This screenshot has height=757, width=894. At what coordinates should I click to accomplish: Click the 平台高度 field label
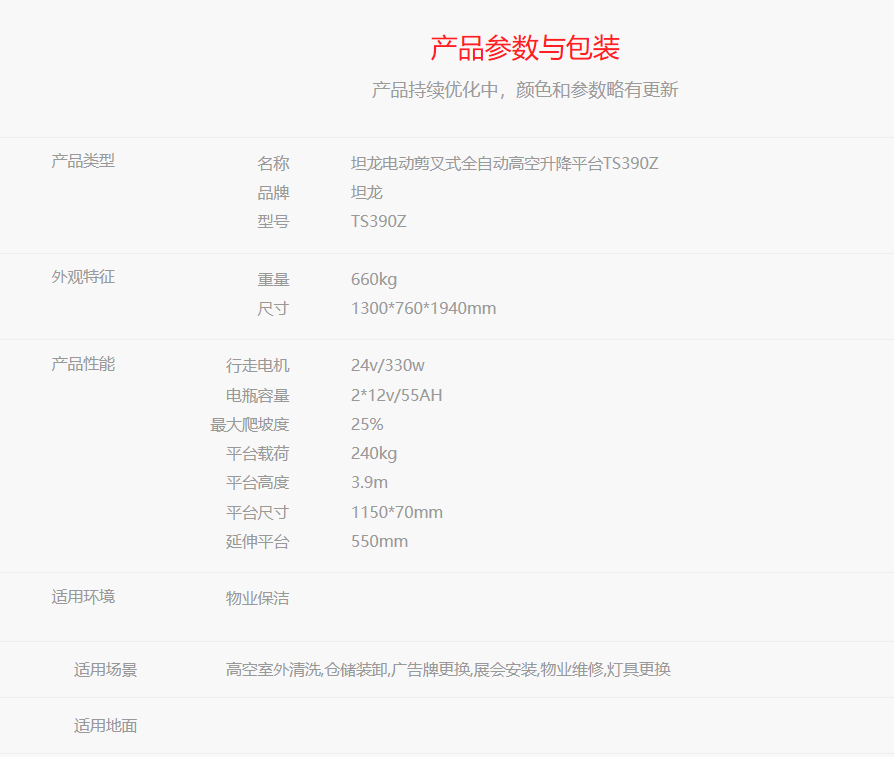pyautogui.click(x=258, y=483)
